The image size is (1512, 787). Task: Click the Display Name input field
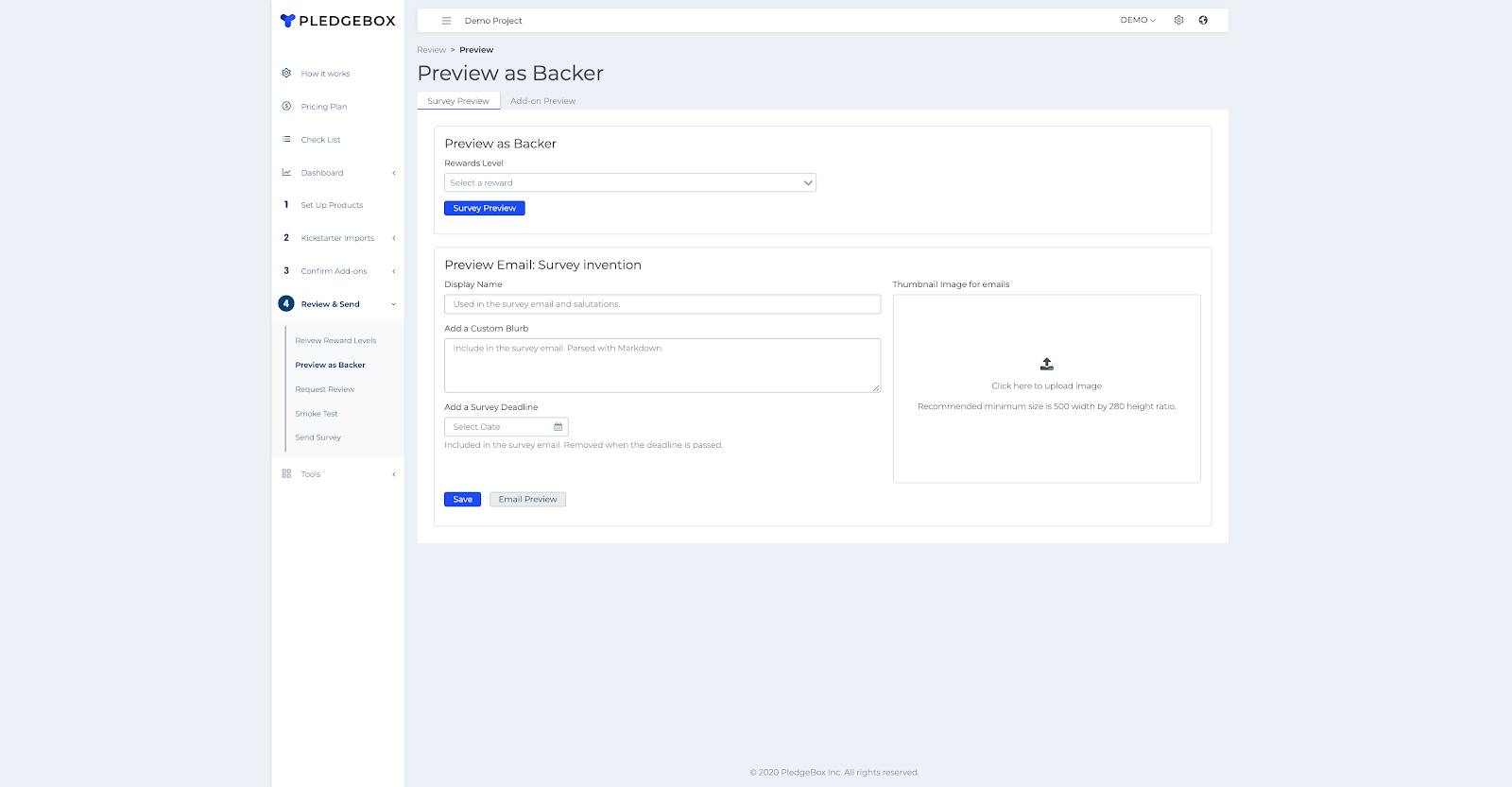click(x=661, y=304)
